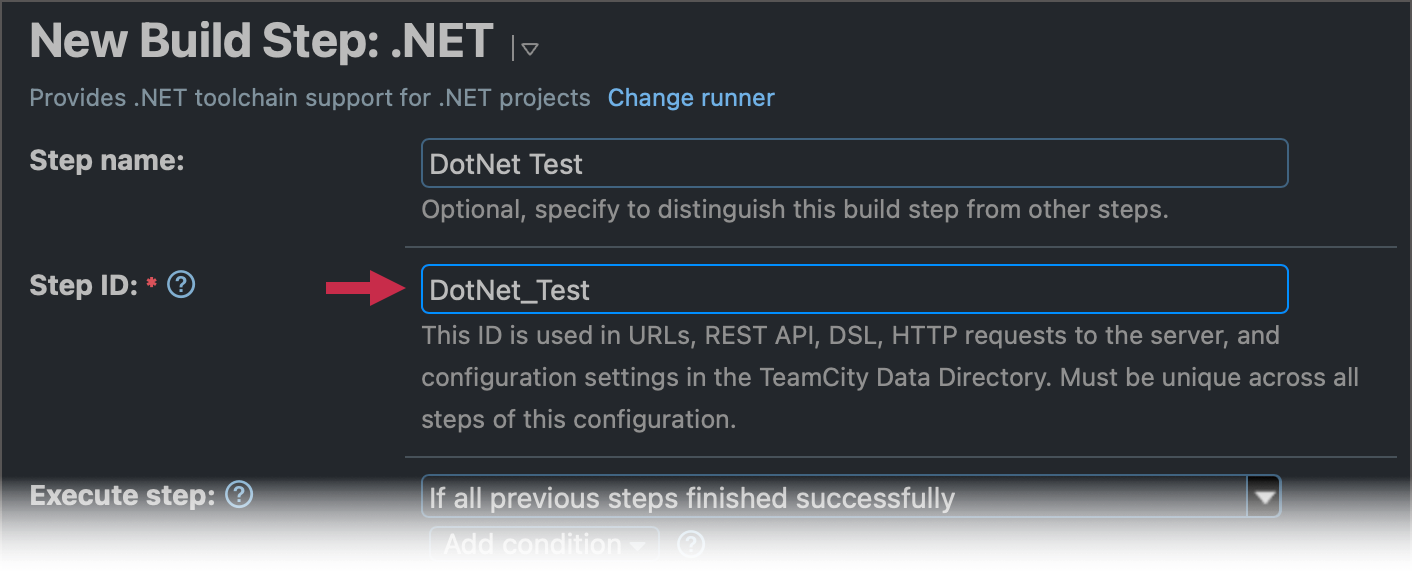Click the Execute step help icon
This screenshot has width=1412, height=576.
tap(237, 494)
